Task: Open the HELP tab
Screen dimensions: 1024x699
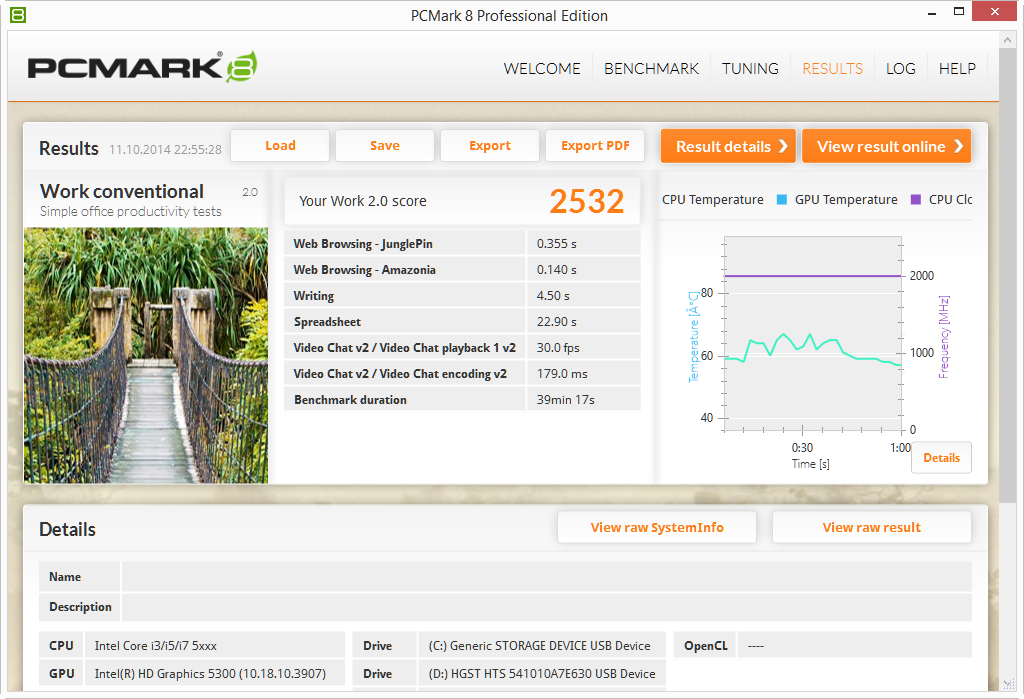Action: click(957, 69)
